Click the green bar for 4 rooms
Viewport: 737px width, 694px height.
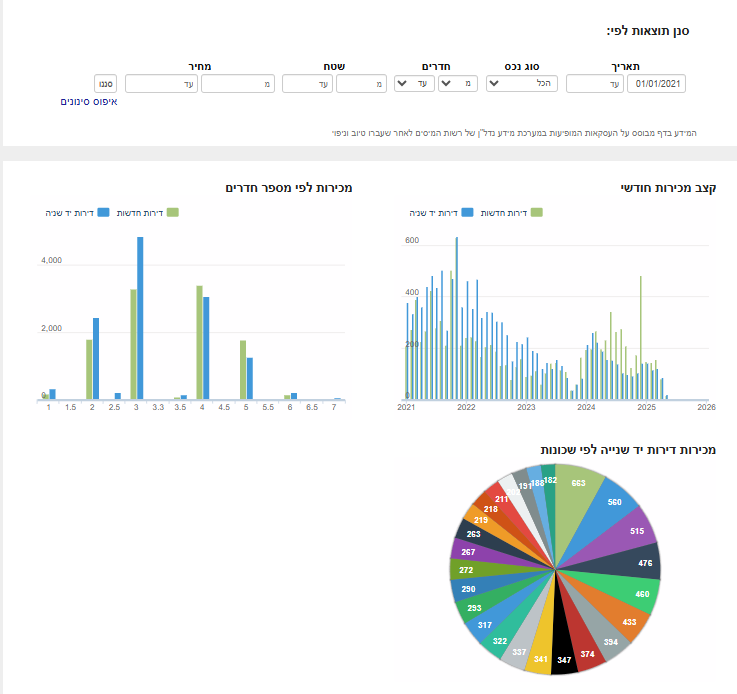(199, 342)
